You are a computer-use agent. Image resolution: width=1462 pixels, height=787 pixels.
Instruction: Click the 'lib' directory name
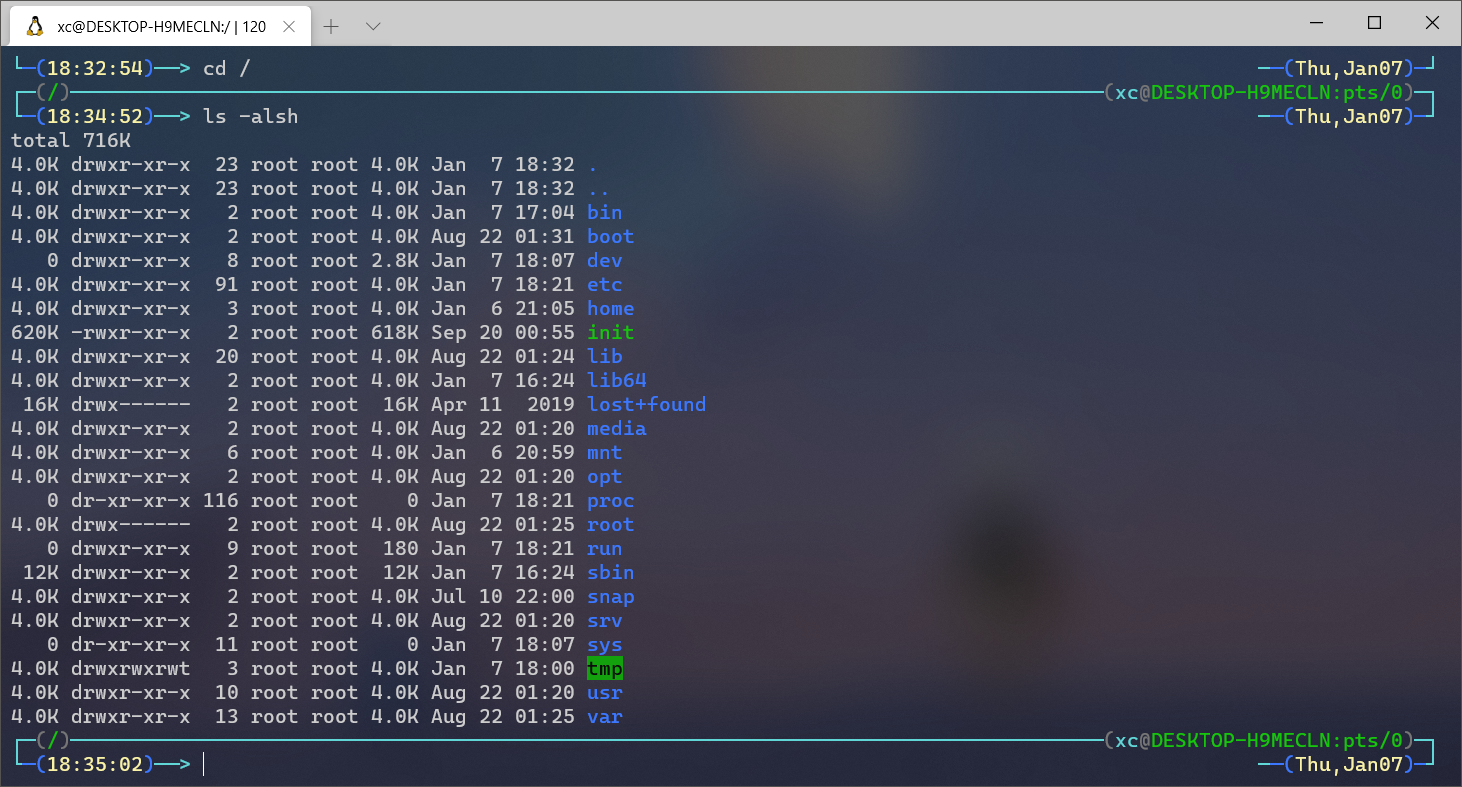point(604,356)
